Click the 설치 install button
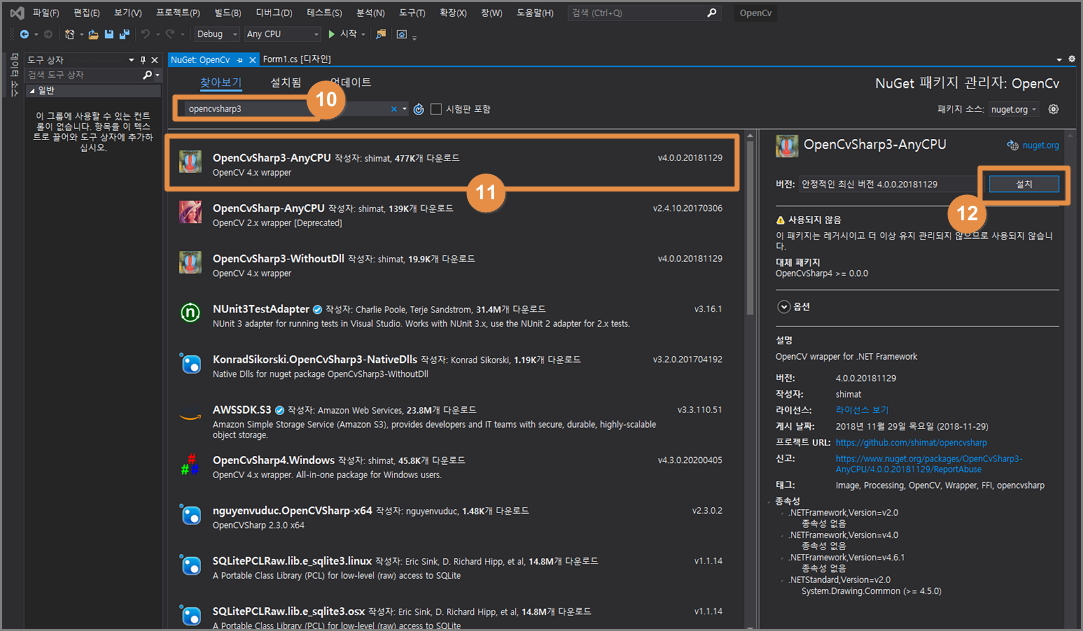 [x=1024, y=184]
